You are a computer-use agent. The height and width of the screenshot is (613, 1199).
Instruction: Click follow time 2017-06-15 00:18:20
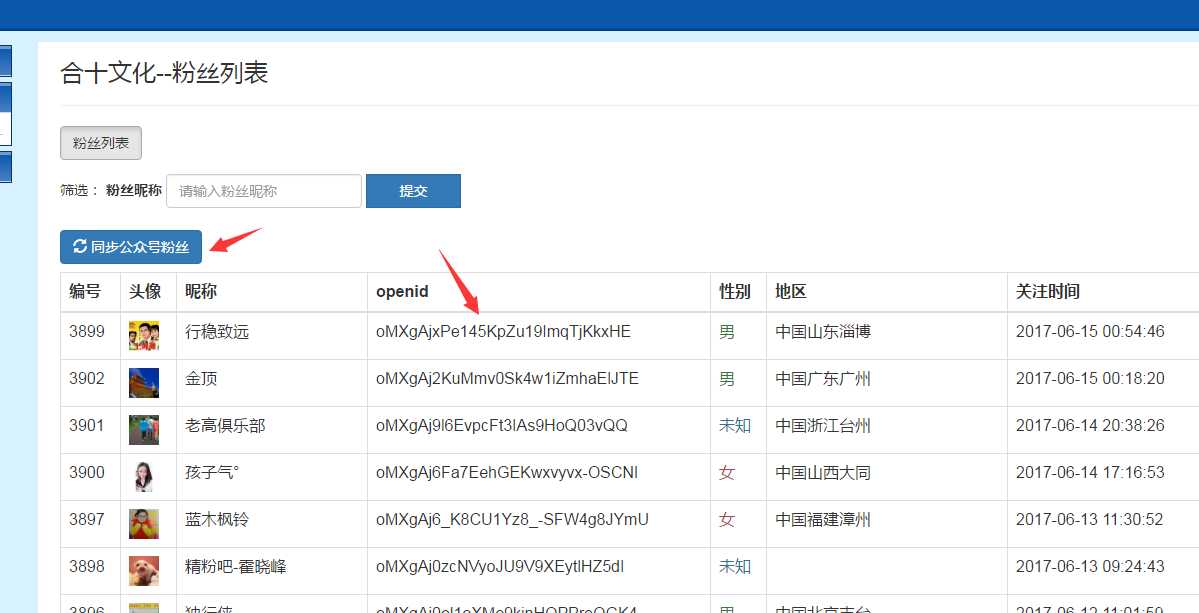1090,378
